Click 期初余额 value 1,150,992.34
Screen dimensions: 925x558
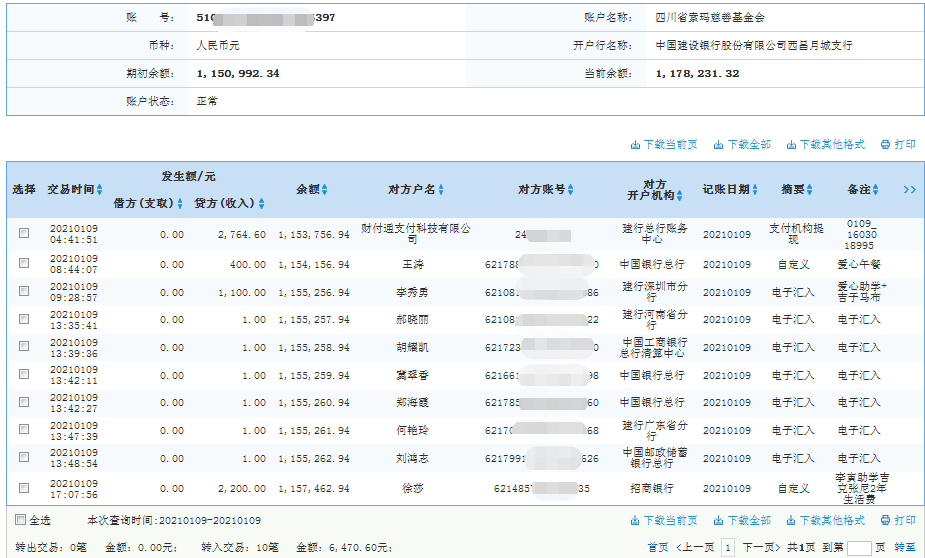pyautogui.click(x=238, y=74)
